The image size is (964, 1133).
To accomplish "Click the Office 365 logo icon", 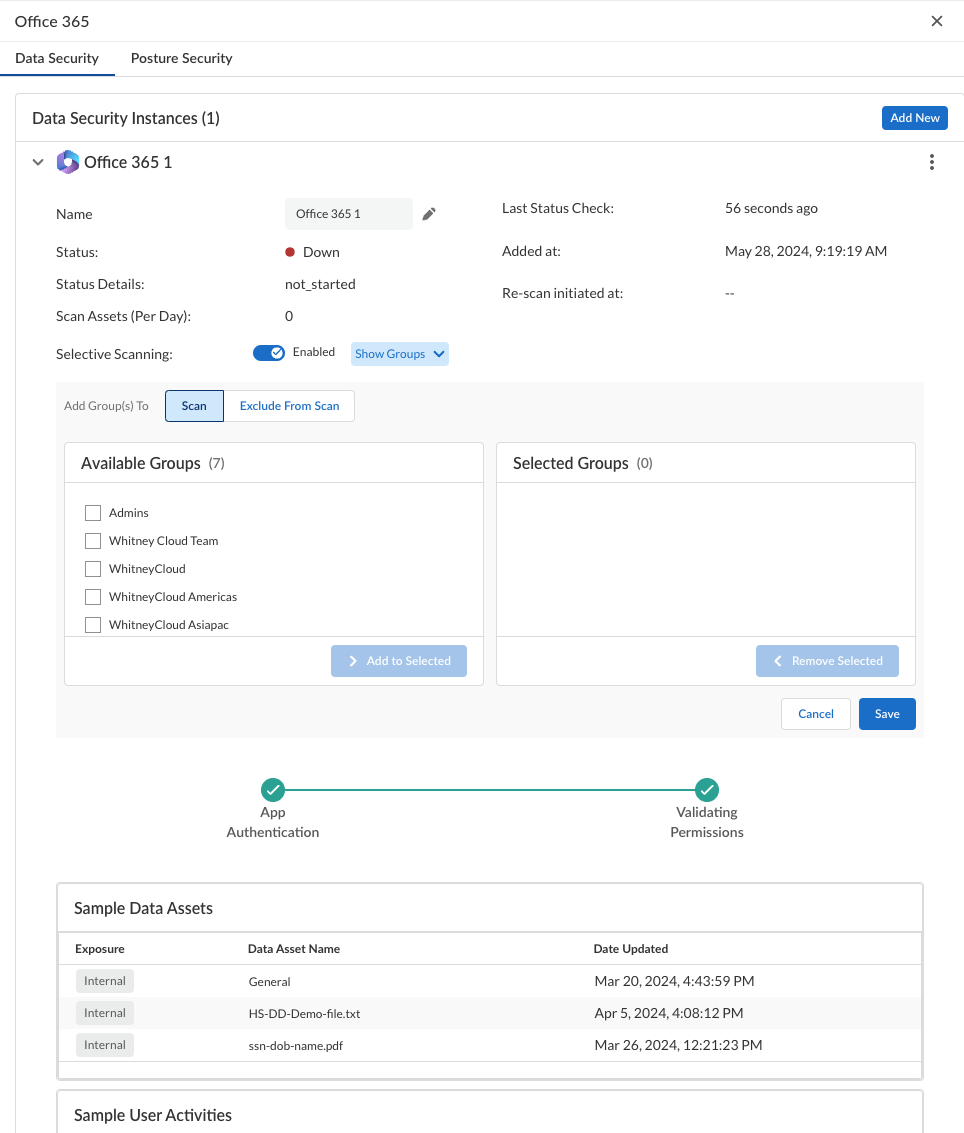I will (x=68, y=162).
